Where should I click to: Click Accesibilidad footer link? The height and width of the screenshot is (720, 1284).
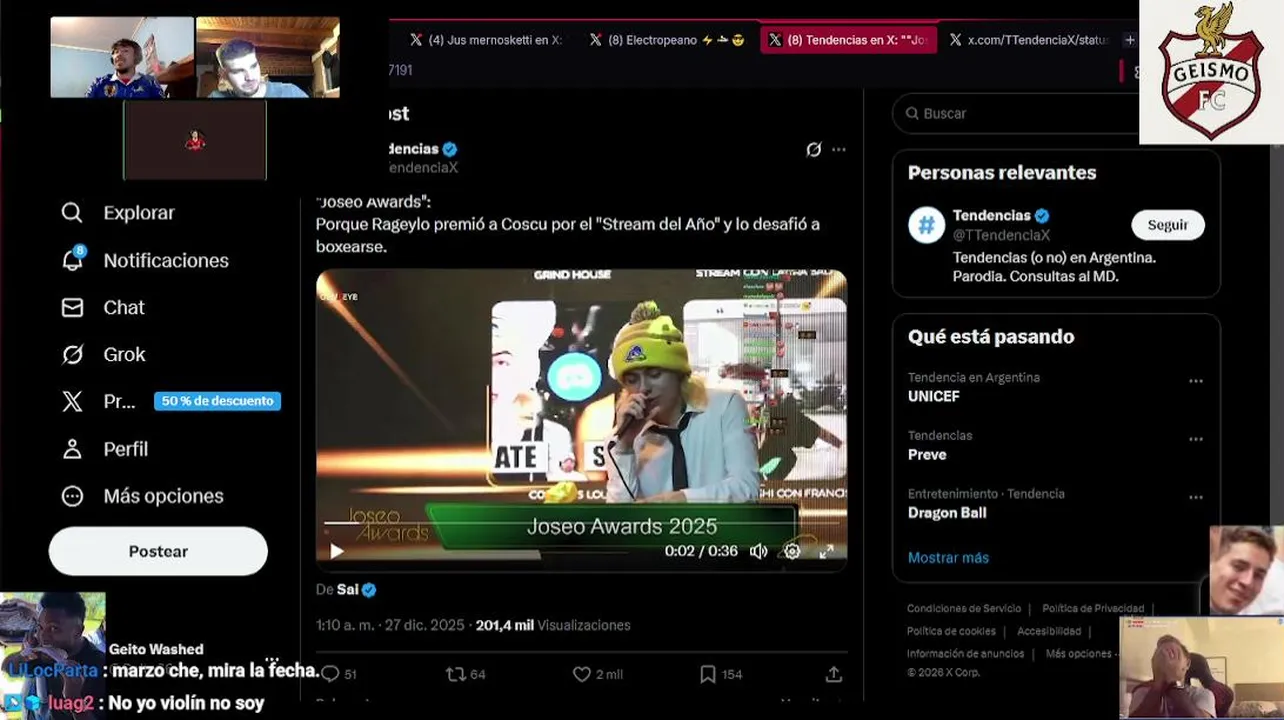pos(1049,631)
